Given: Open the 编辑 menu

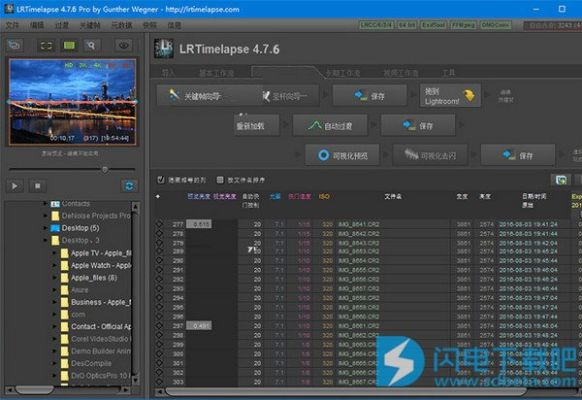Looking at the screenshot, I should pos(37,25).
